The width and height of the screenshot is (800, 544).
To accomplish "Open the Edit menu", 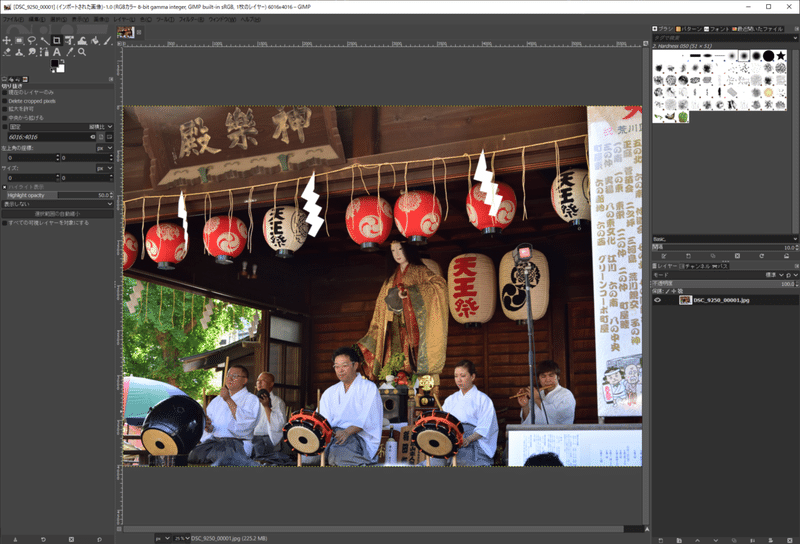I will [37, 19].
